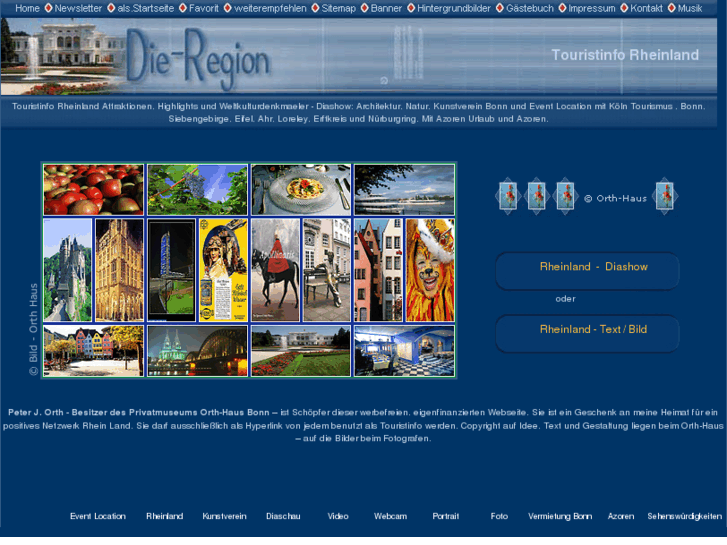Open the Hintergrundbilder link

click(x=453, y=8)
